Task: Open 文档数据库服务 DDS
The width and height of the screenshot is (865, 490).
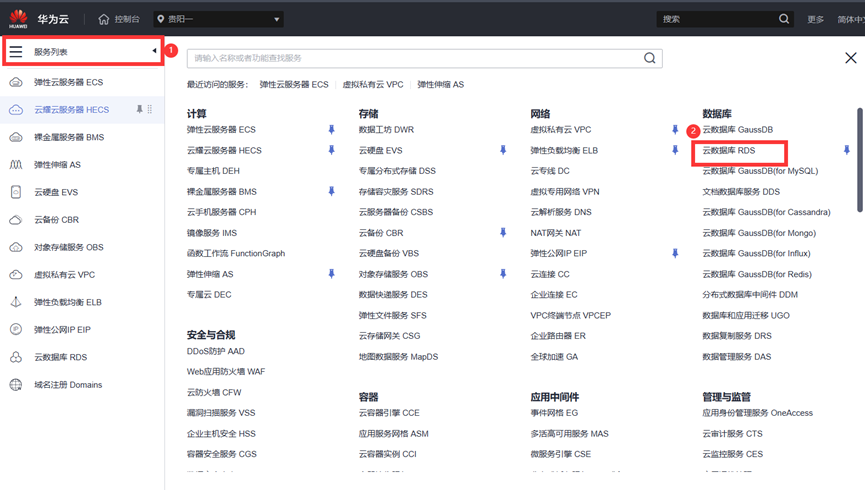Action: click(741, 191)
